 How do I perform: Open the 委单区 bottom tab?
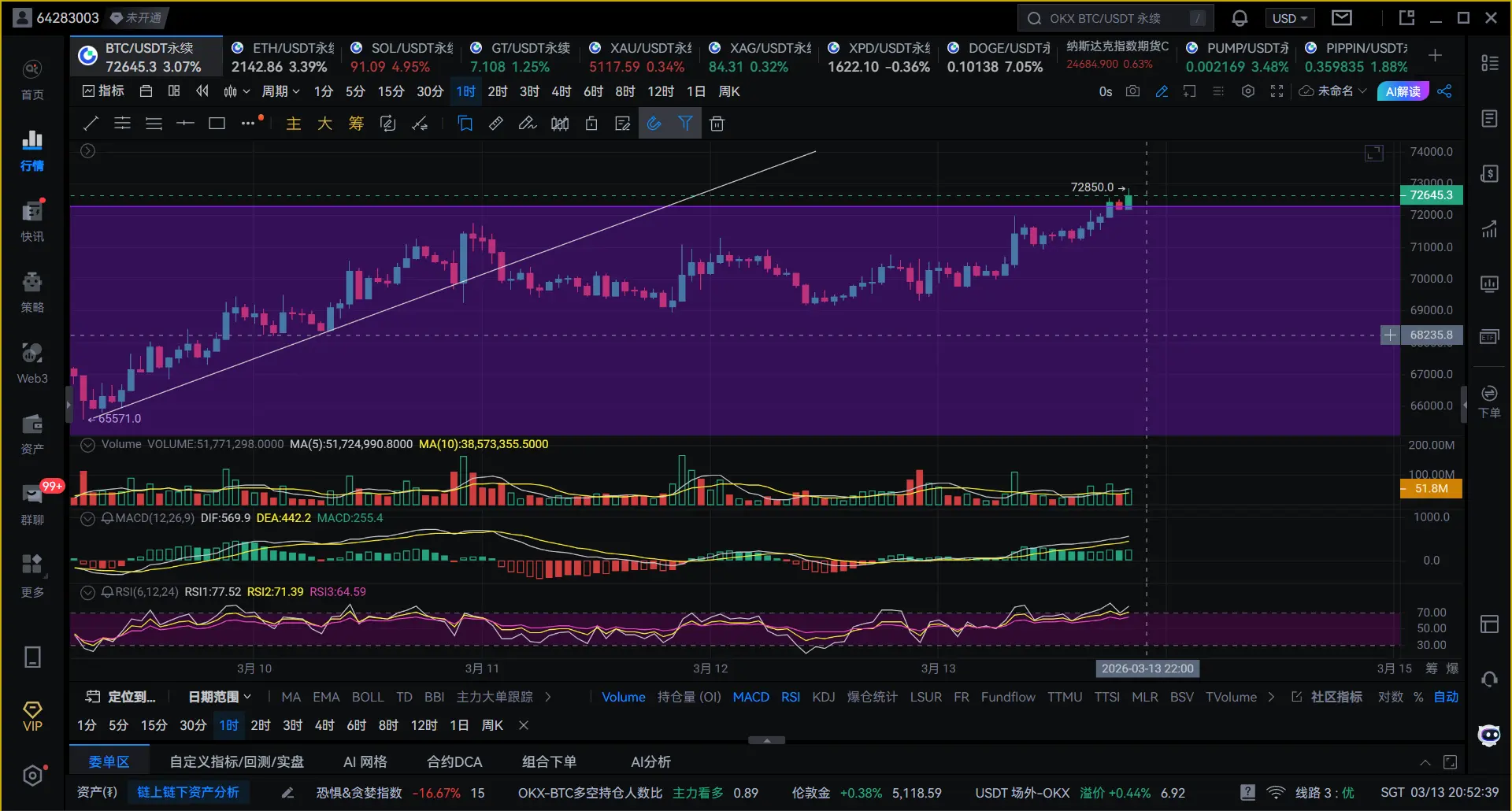[x=109, y=761]
